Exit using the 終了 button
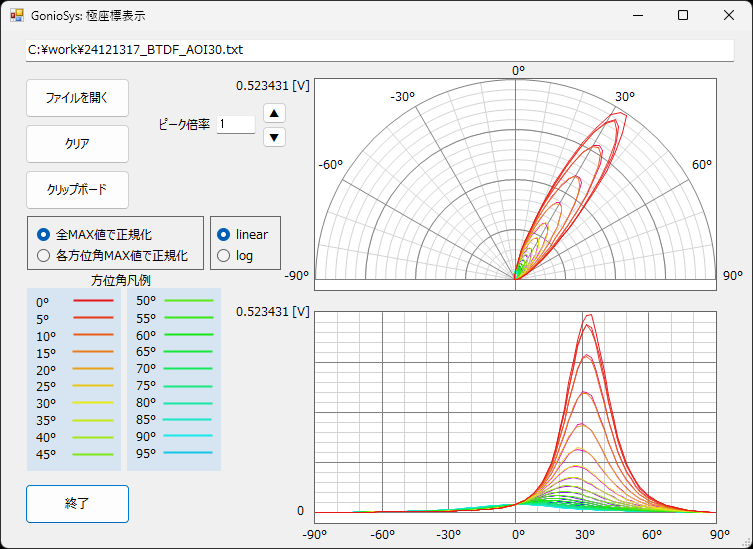753x549 pixels. (x=77, y=504)
